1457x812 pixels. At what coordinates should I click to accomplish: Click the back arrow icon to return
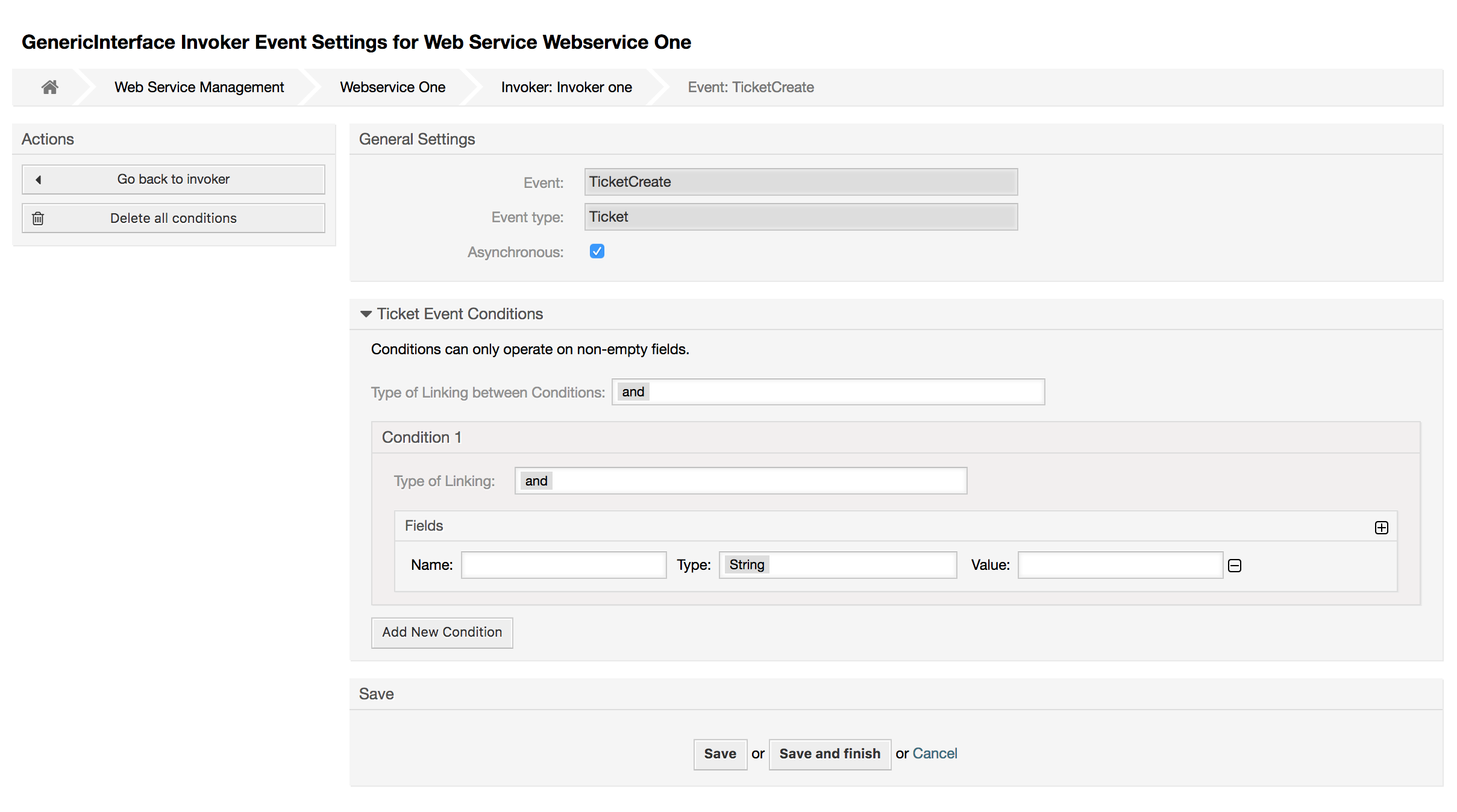[37, 178]
